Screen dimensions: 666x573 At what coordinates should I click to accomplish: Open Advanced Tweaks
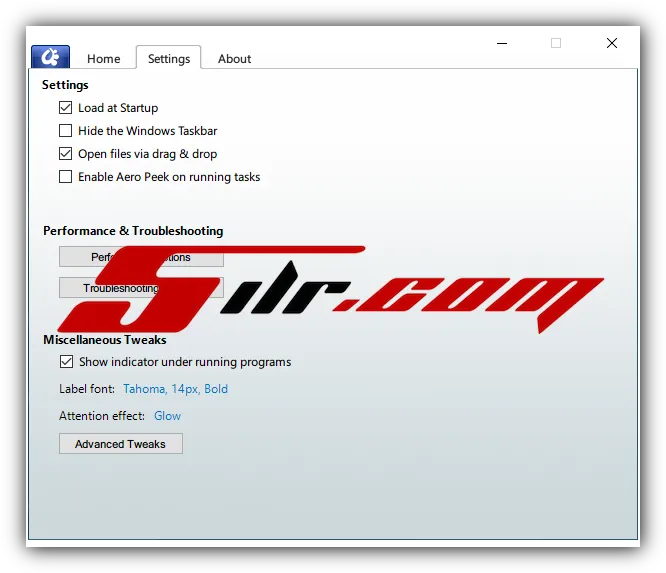(121, 443)
